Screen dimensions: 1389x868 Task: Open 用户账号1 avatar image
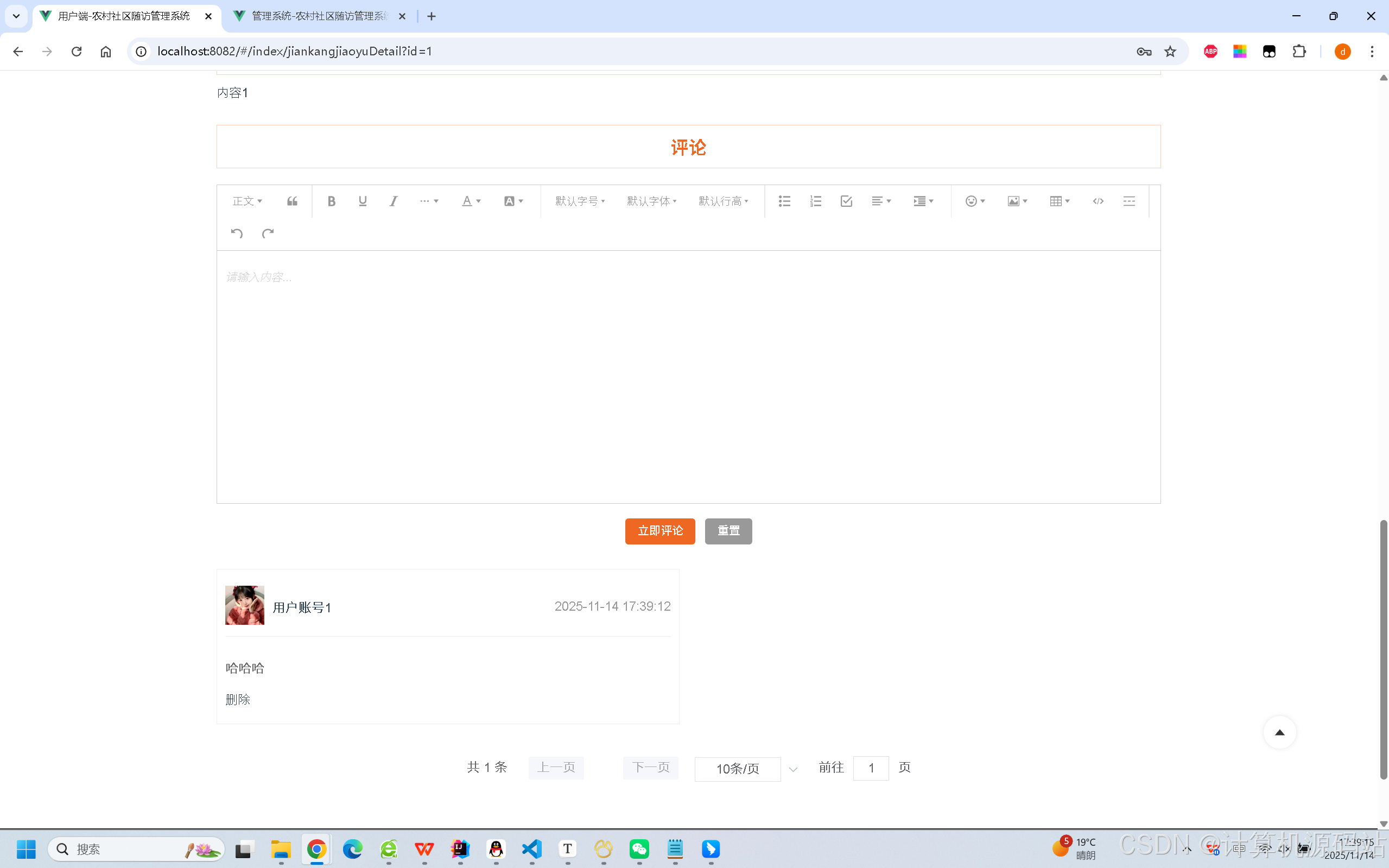click(244, 605)
